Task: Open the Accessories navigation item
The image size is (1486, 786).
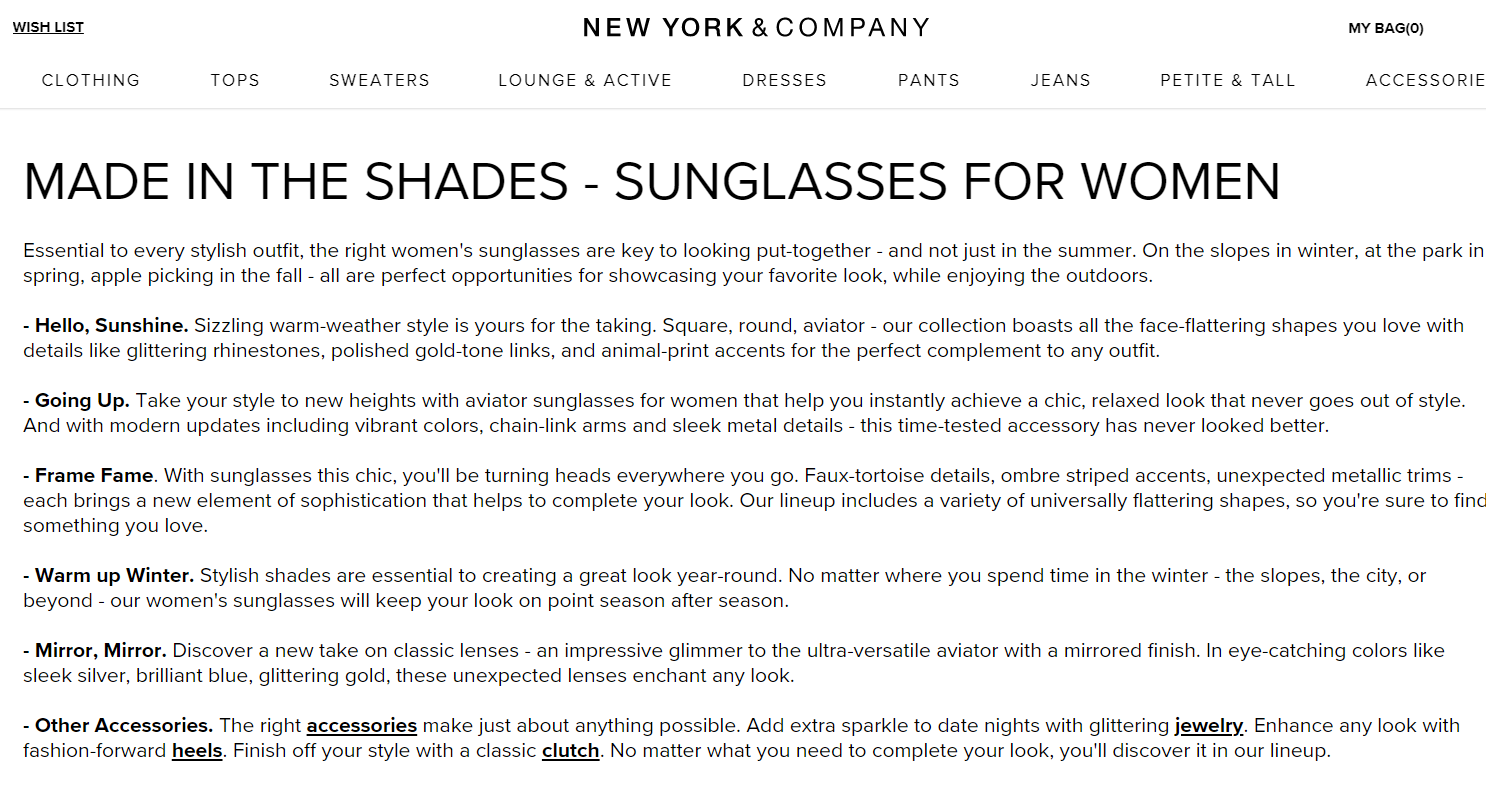Action: (x=1425, y=80)
